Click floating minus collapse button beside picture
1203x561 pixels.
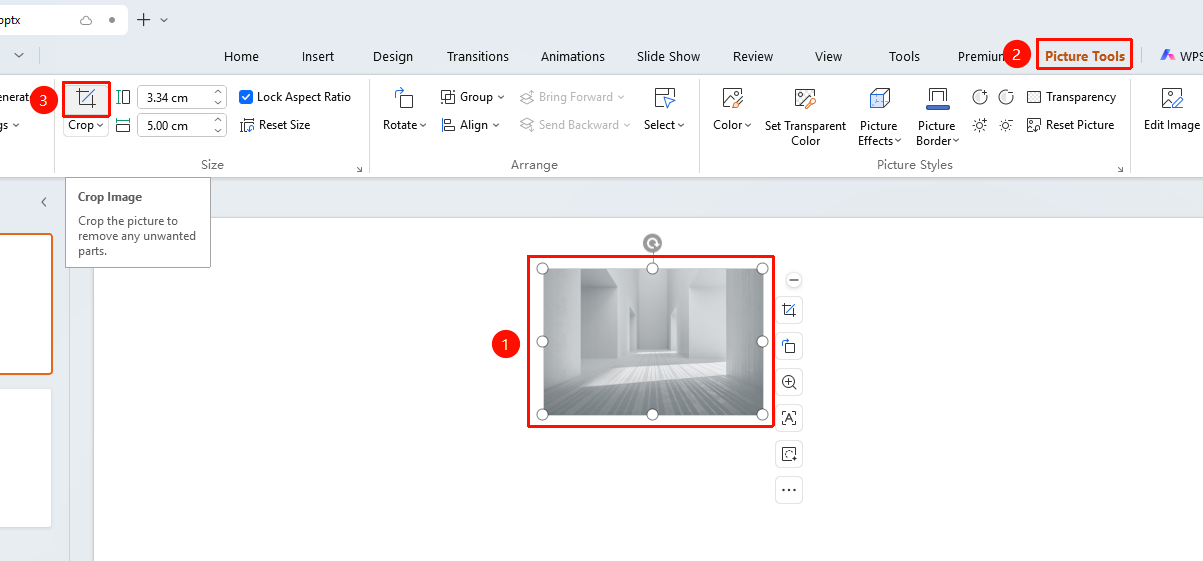click(794, 281)
